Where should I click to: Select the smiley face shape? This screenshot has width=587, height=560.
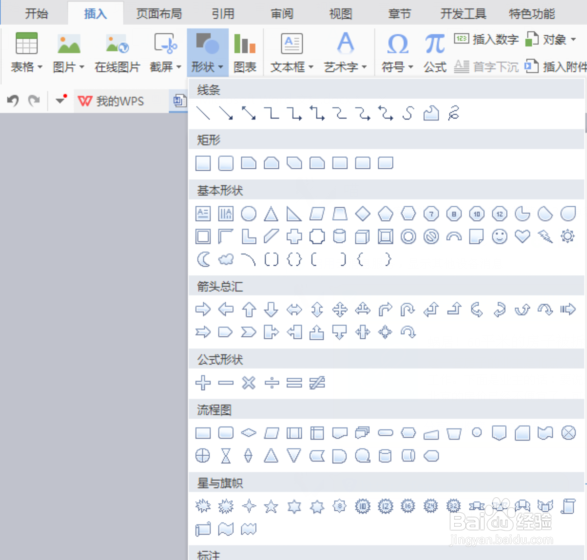(499, 237)
